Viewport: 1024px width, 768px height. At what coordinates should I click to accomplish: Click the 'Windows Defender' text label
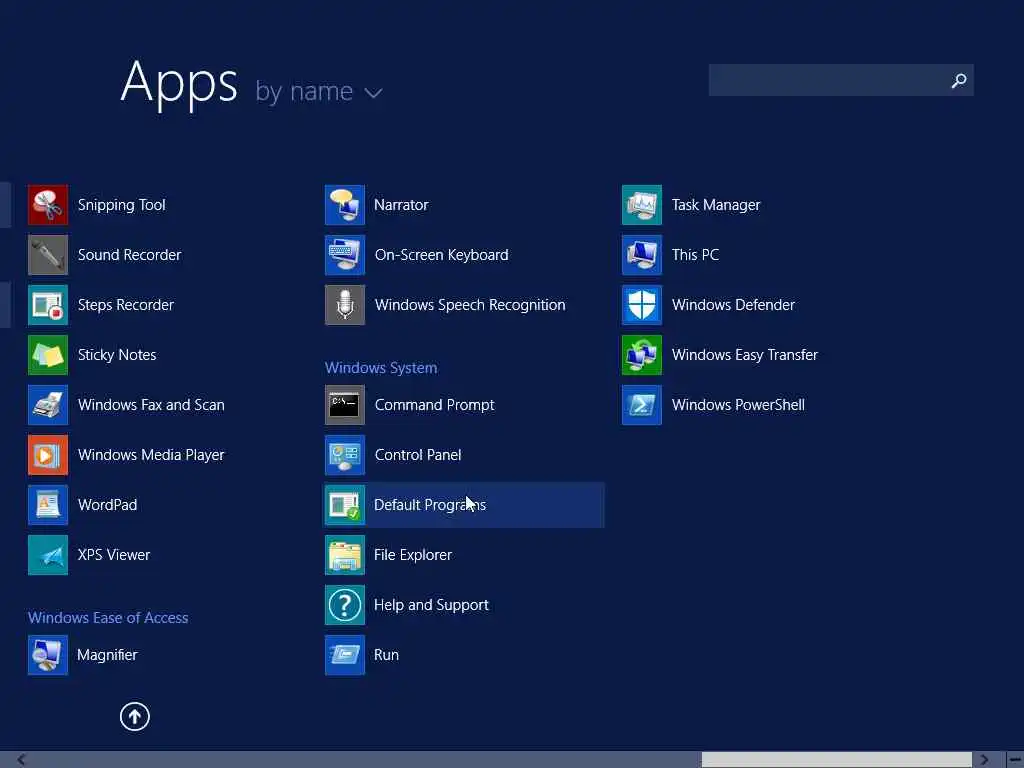pos(733,305)
